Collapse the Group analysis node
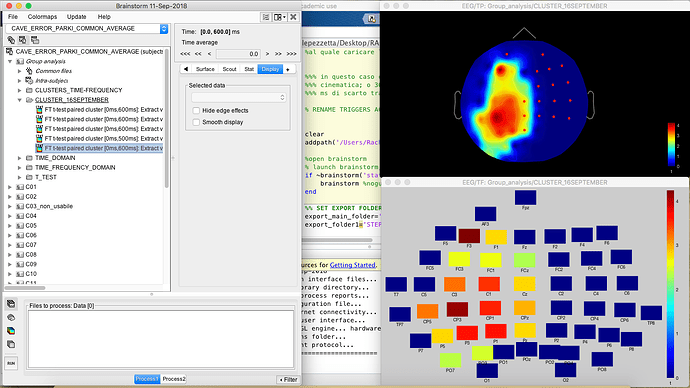The width and height of the screenshot is (690, 388). (x=10, y=62)
